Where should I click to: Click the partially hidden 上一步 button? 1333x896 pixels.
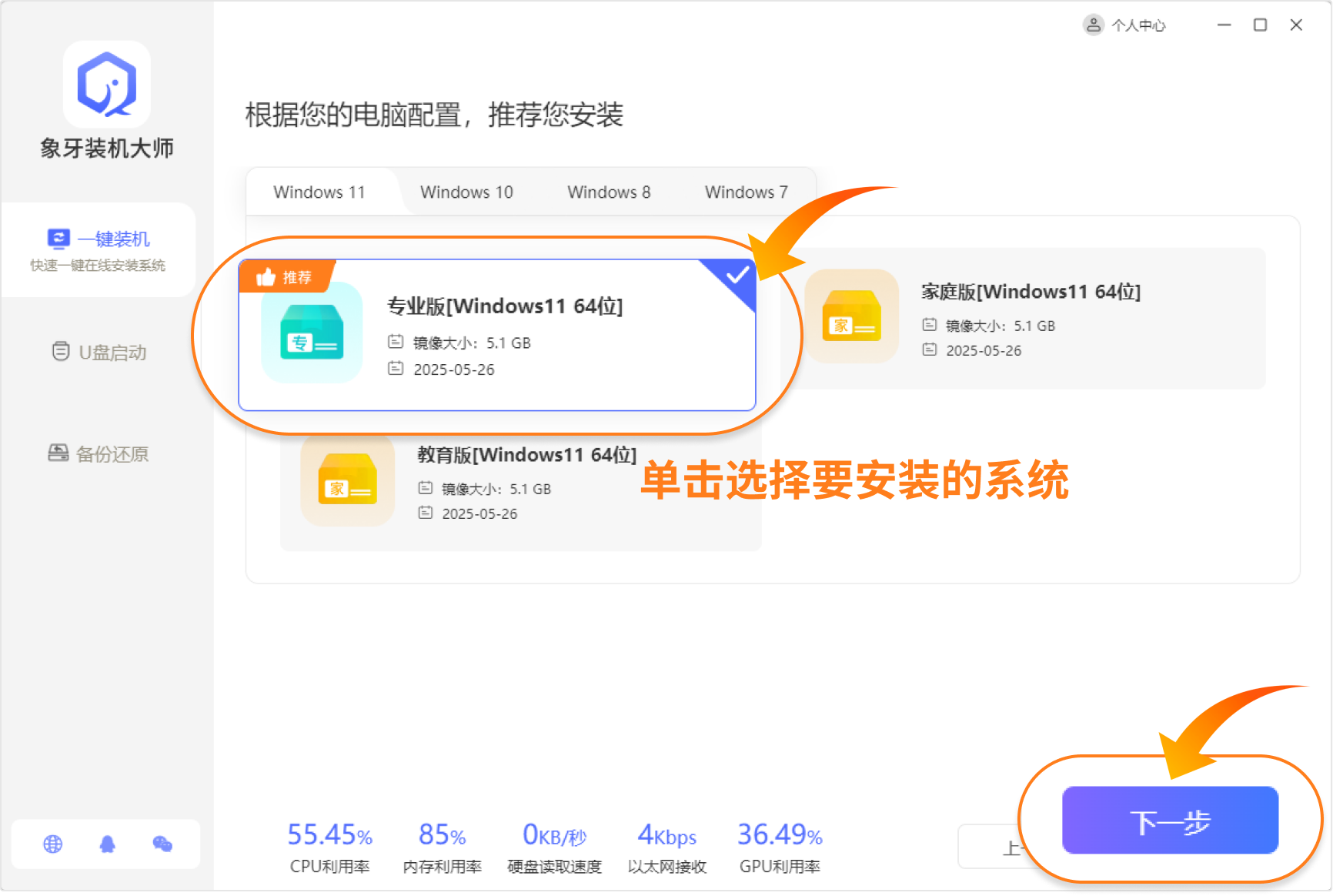point(993,848)
